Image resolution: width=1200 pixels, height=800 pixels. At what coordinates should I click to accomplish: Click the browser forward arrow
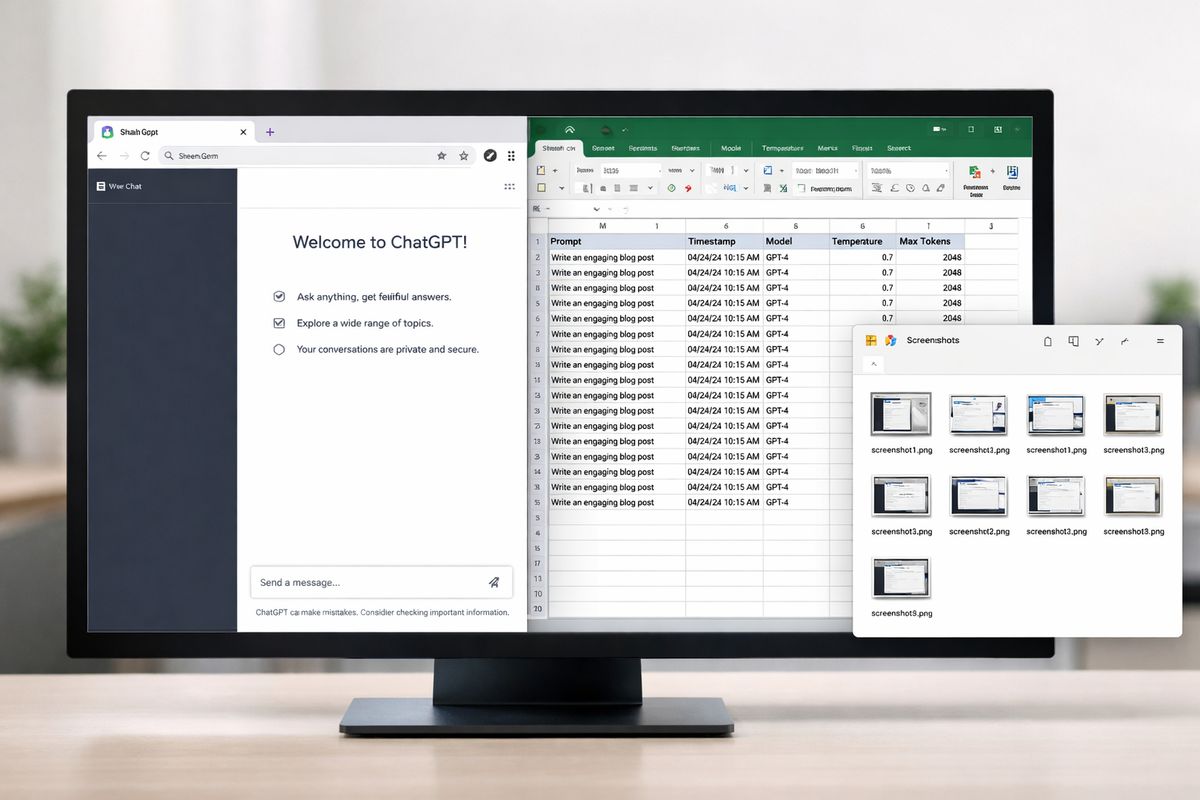tap(124, 156)
